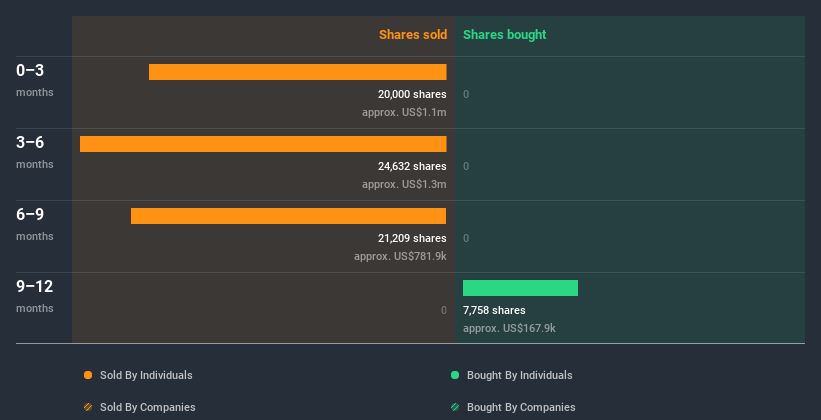Click the 9–12 months row label
Viewport: 821px width, 420px height.
[35, 296]
